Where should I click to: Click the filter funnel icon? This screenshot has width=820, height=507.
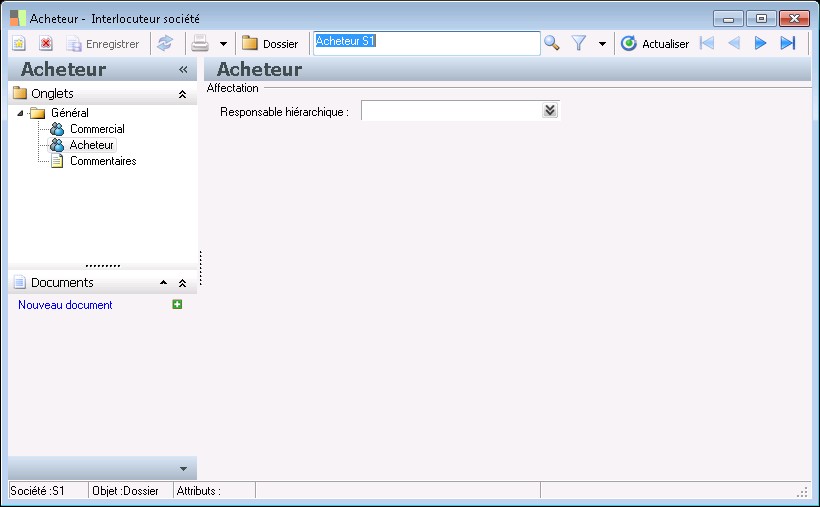click(x=578, y=43)
